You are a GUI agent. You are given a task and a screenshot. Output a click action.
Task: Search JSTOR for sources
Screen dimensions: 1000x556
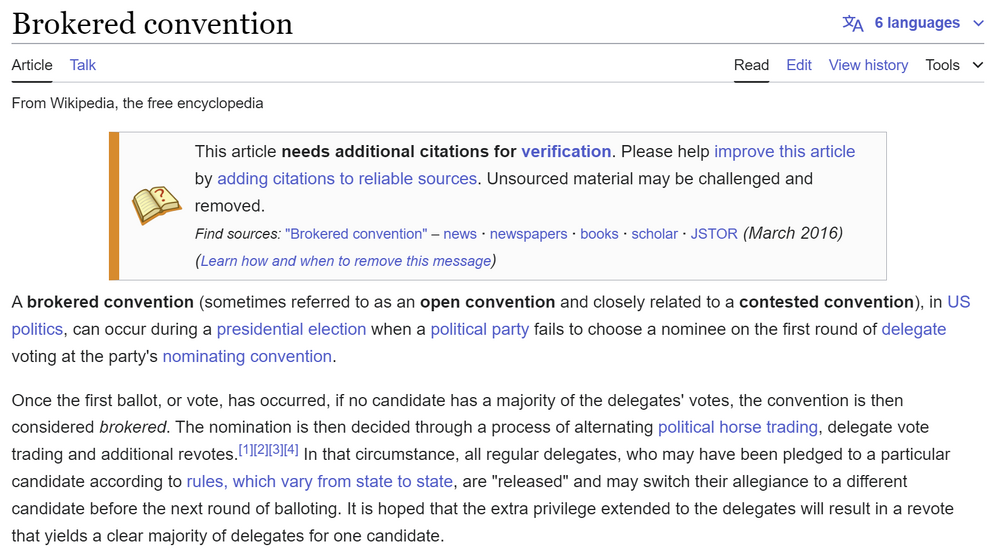(714, 234)
